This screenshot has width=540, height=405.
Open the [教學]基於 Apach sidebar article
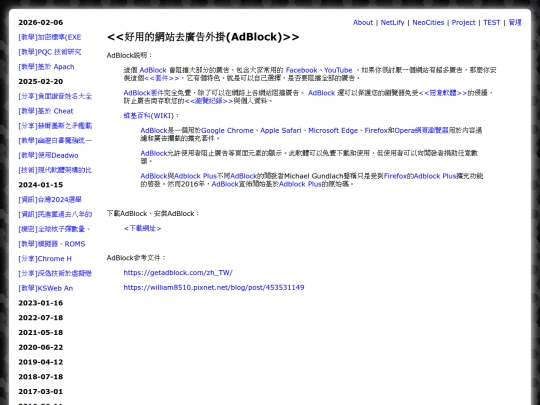46,67
